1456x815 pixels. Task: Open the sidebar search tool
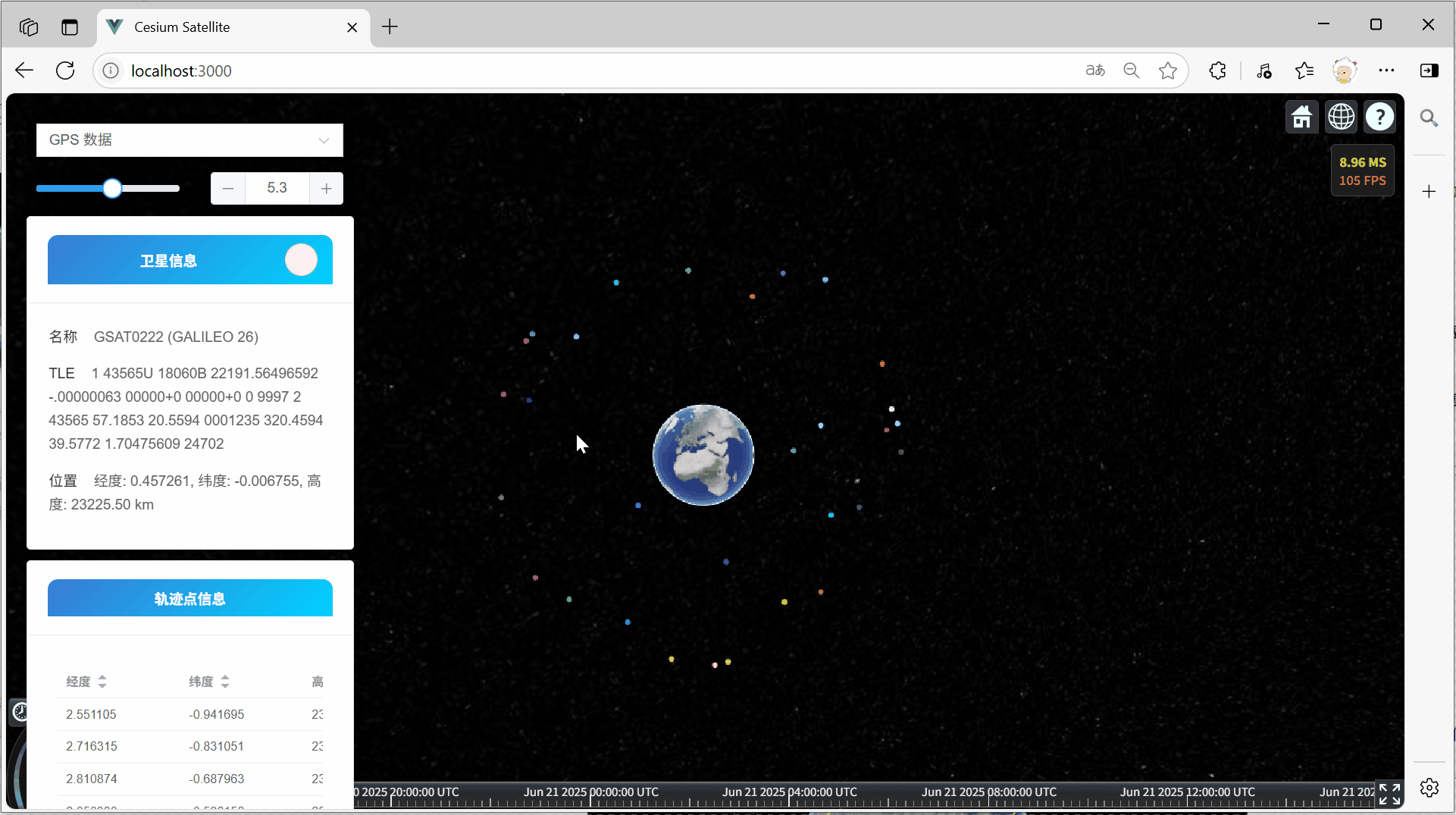[1429, 118]
